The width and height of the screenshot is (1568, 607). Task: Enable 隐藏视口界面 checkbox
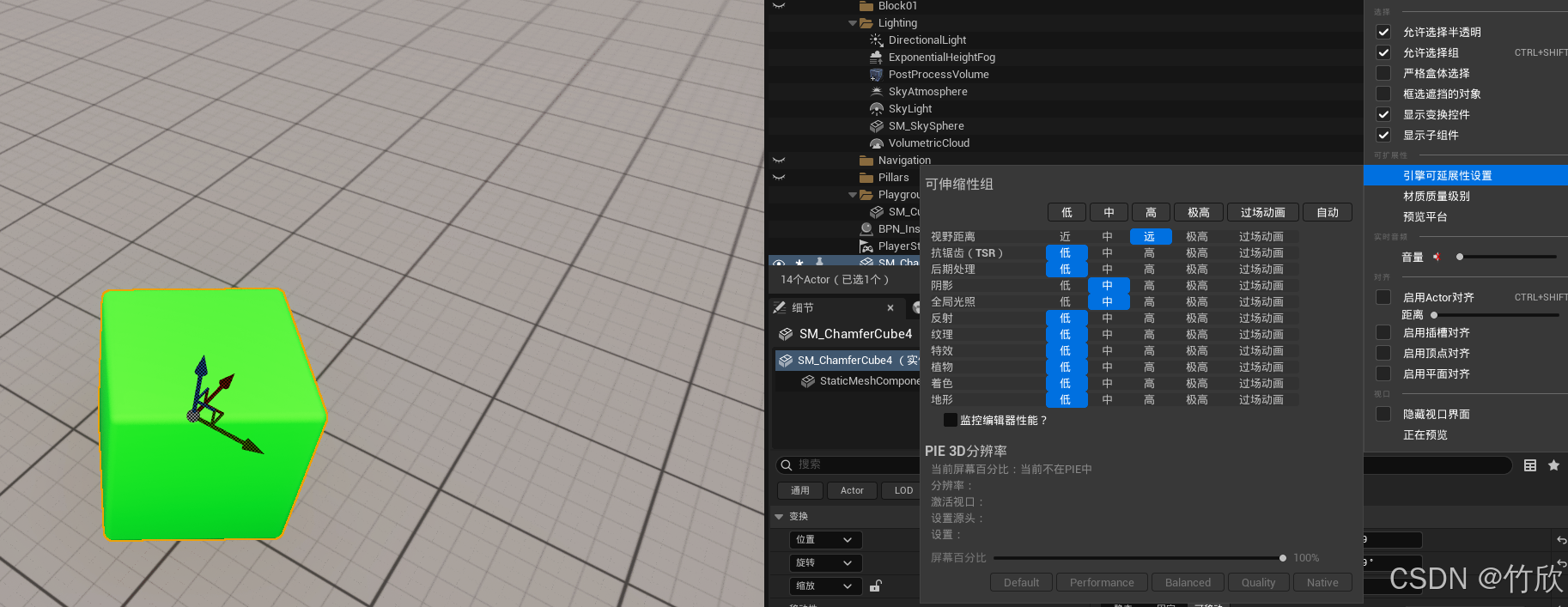[x=1383, y=414]
